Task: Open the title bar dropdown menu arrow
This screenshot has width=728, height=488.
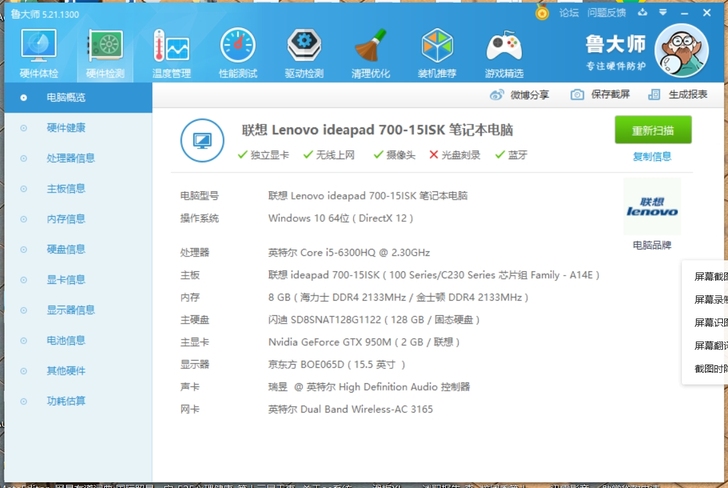Action: (663, 13)
